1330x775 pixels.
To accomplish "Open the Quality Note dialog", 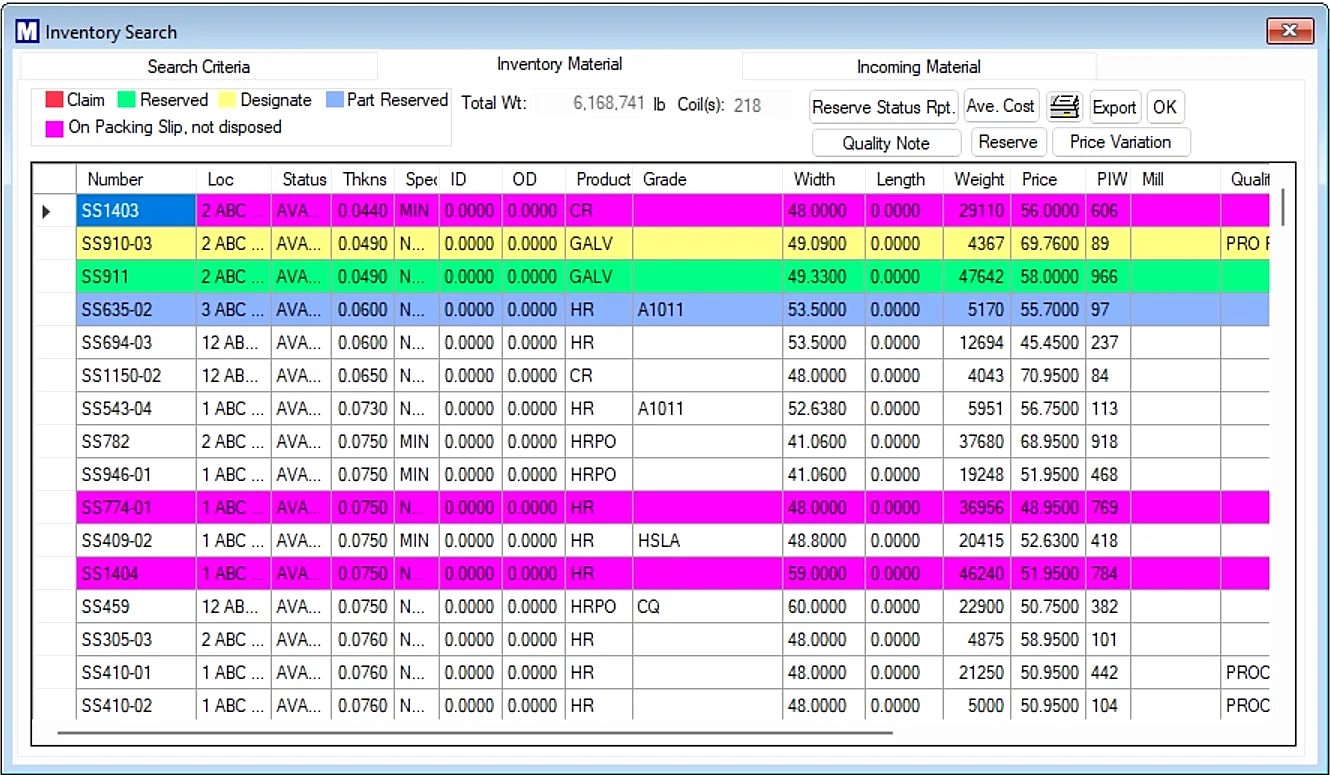I will click(x=885, y=142).
